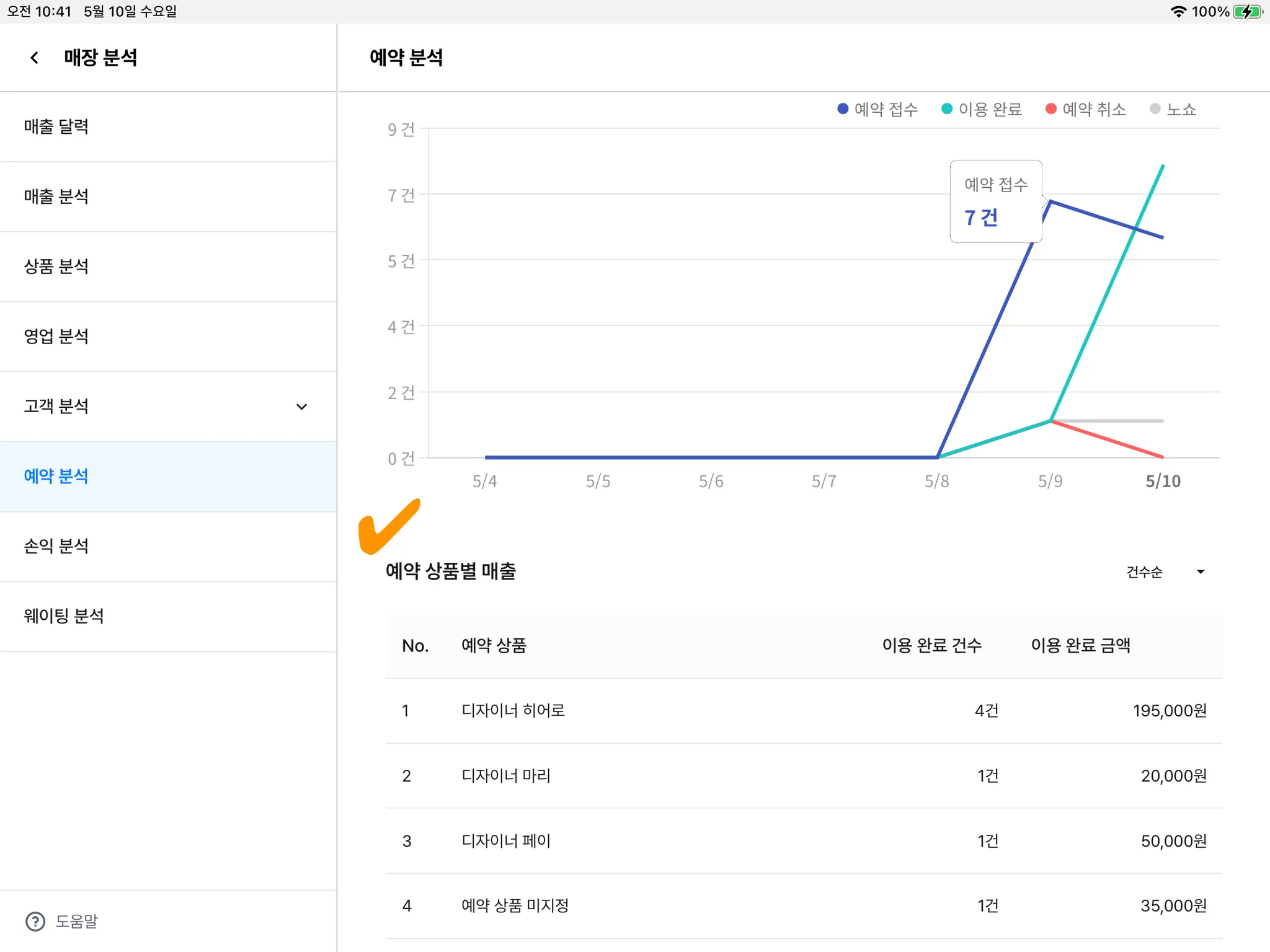Screen dimensions: 1270x952
Task: Tap the Wi-Fi status icon
Action: pos(1178,12)
